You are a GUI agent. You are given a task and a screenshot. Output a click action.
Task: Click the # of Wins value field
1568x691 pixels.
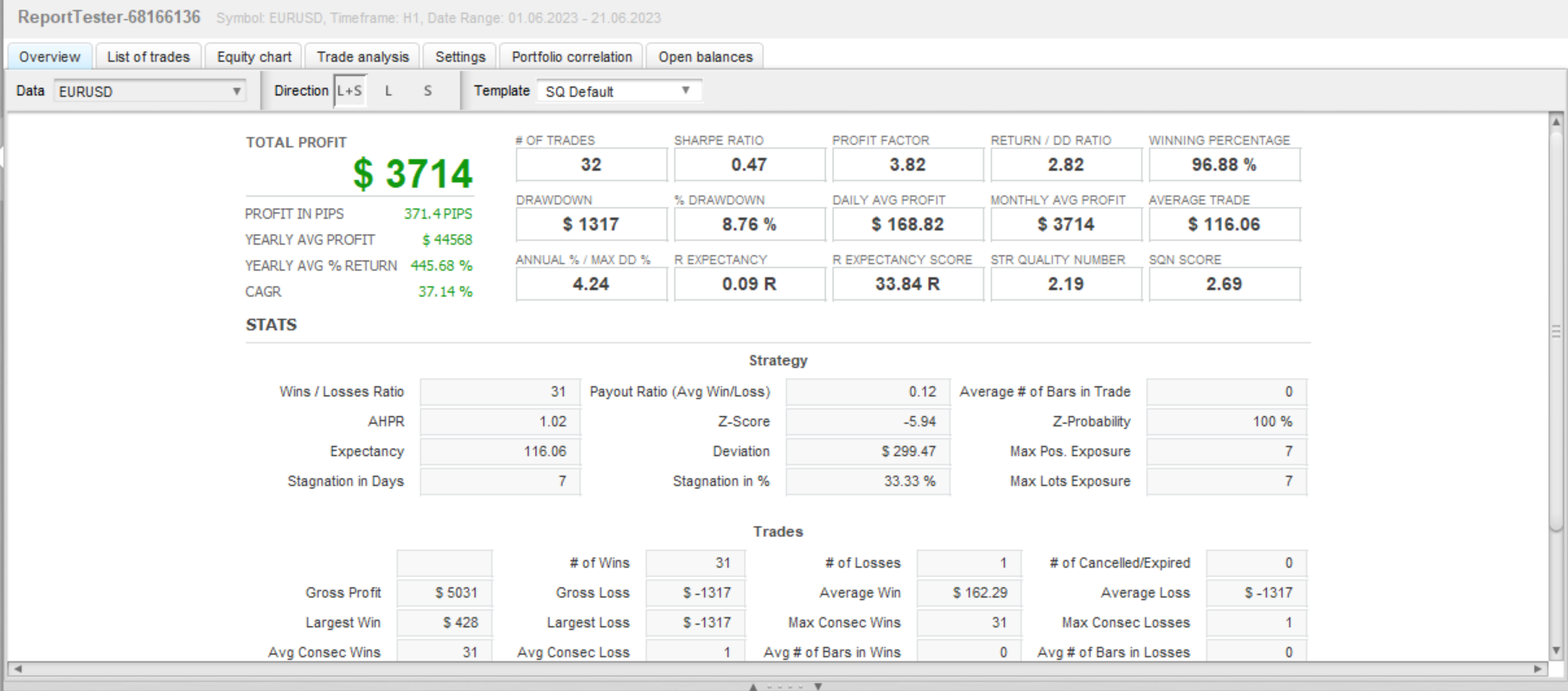(x=695, y=563)
